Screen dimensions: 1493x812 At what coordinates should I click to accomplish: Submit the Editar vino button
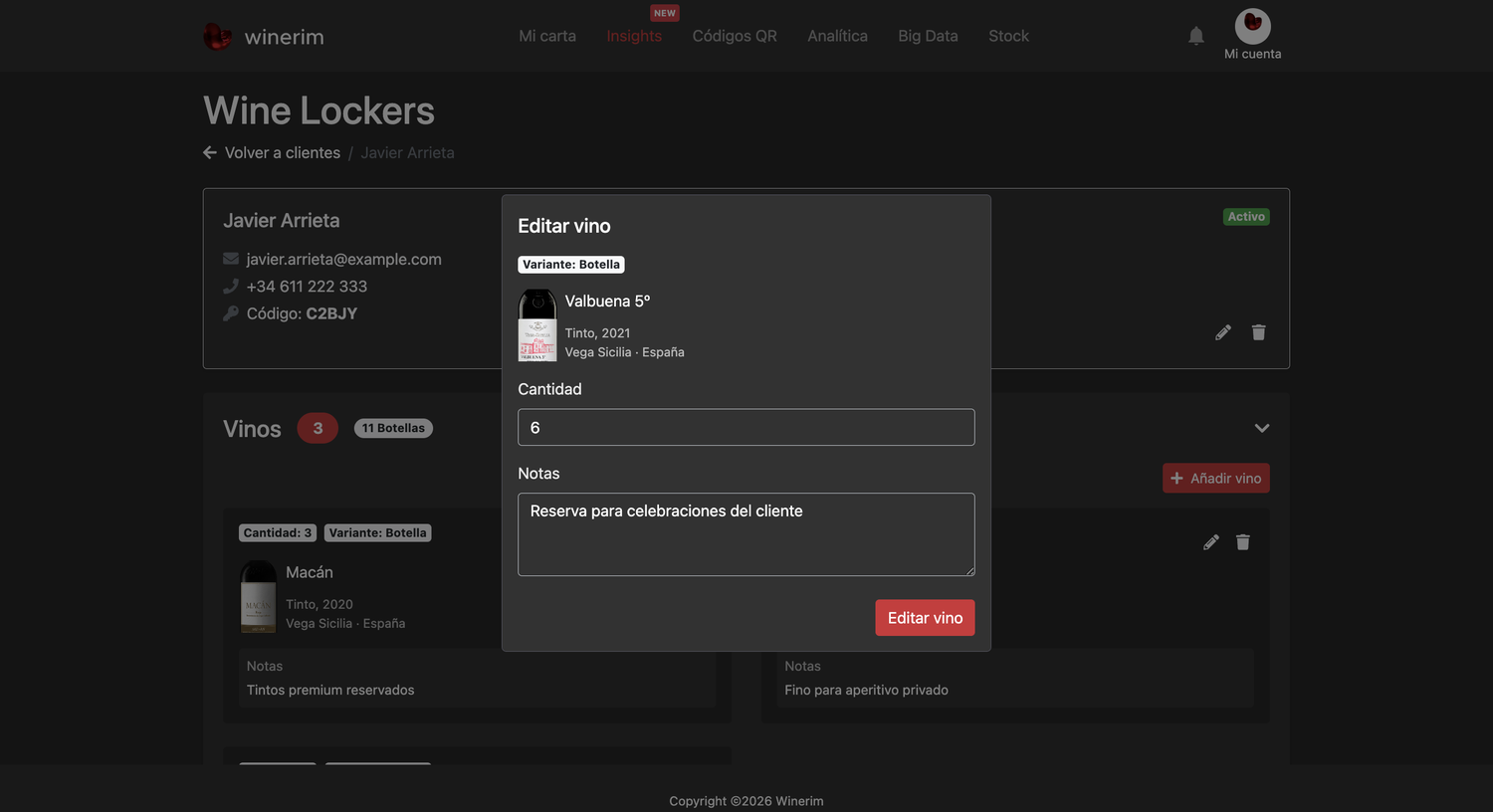click(925, 618)
